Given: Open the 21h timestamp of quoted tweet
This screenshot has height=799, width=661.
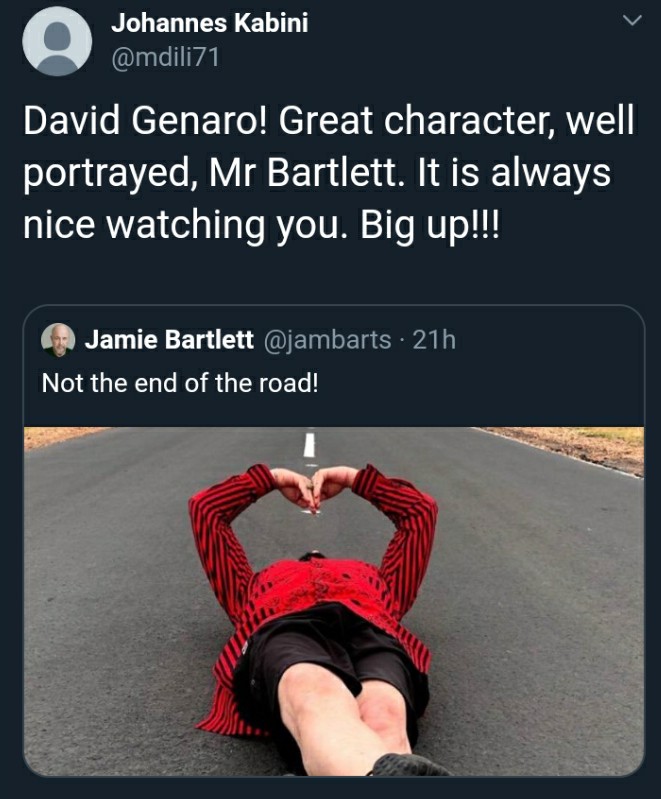Looking at the screenshot, I should coord(434,340).
